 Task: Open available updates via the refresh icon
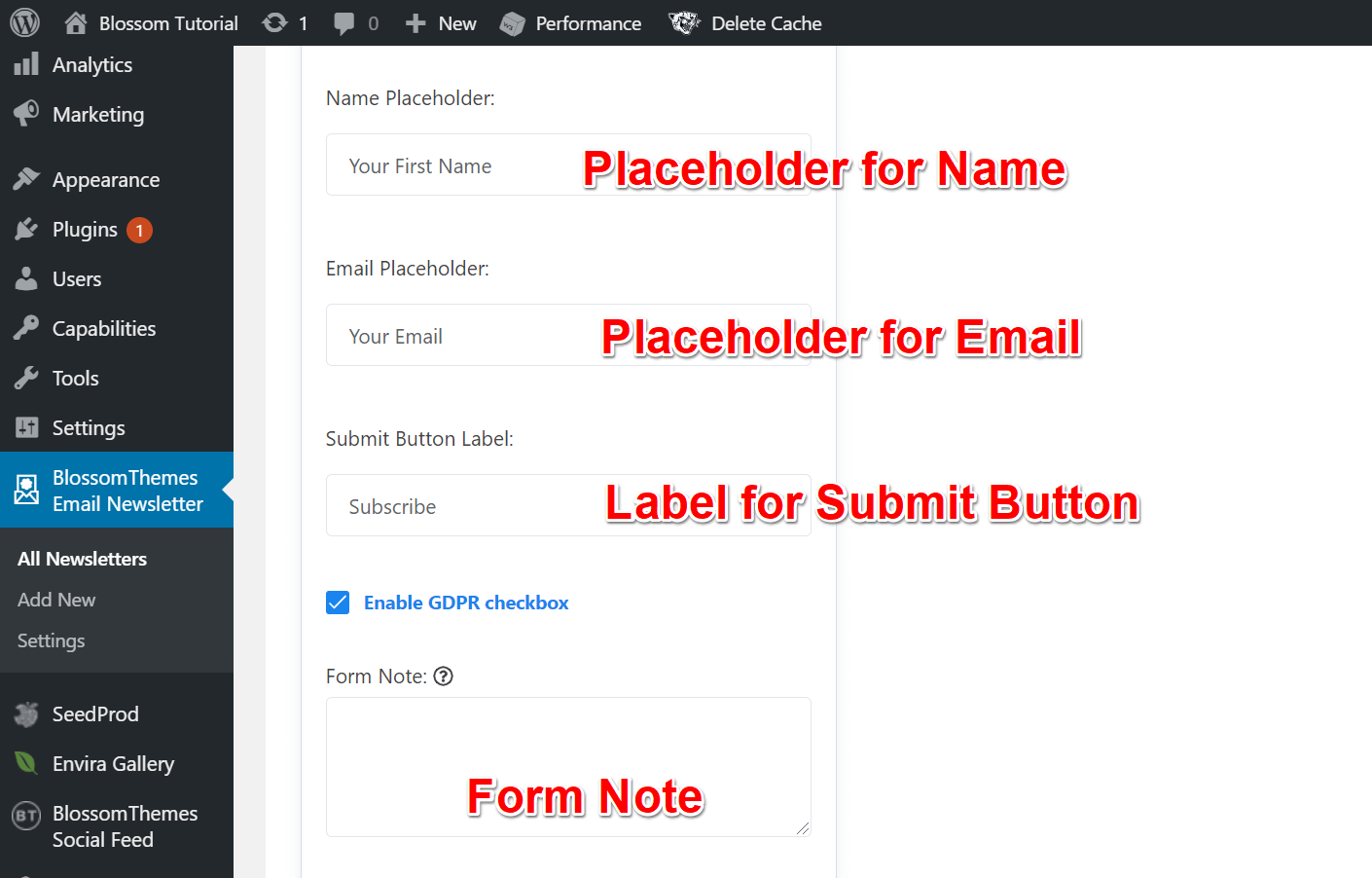[272, 22]
